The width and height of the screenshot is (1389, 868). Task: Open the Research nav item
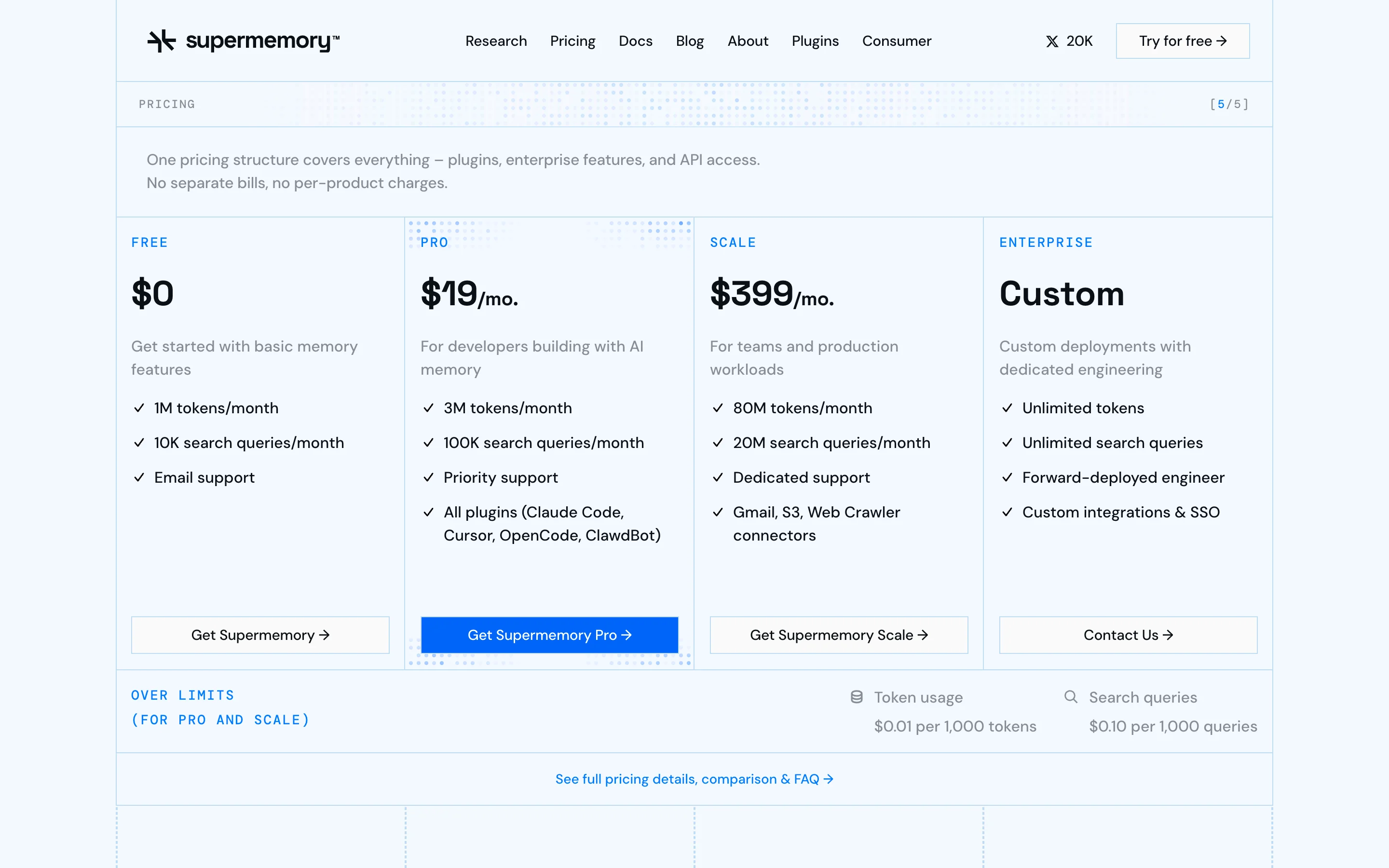[x=496, y=41]
